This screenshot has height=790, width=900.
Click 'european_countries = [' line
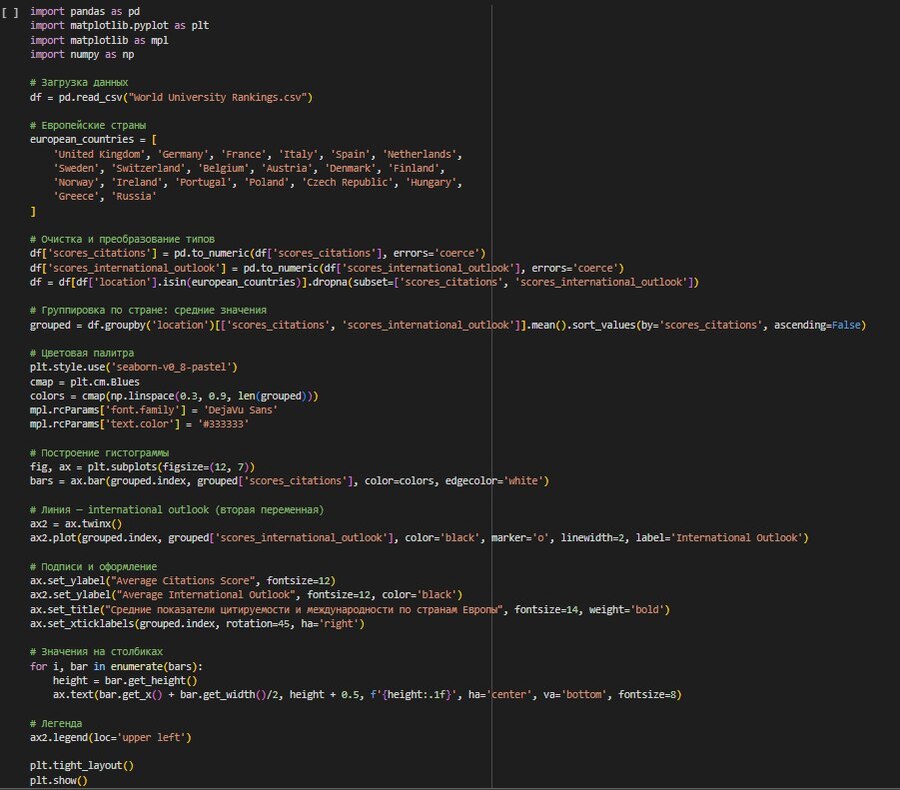[93, 140]
